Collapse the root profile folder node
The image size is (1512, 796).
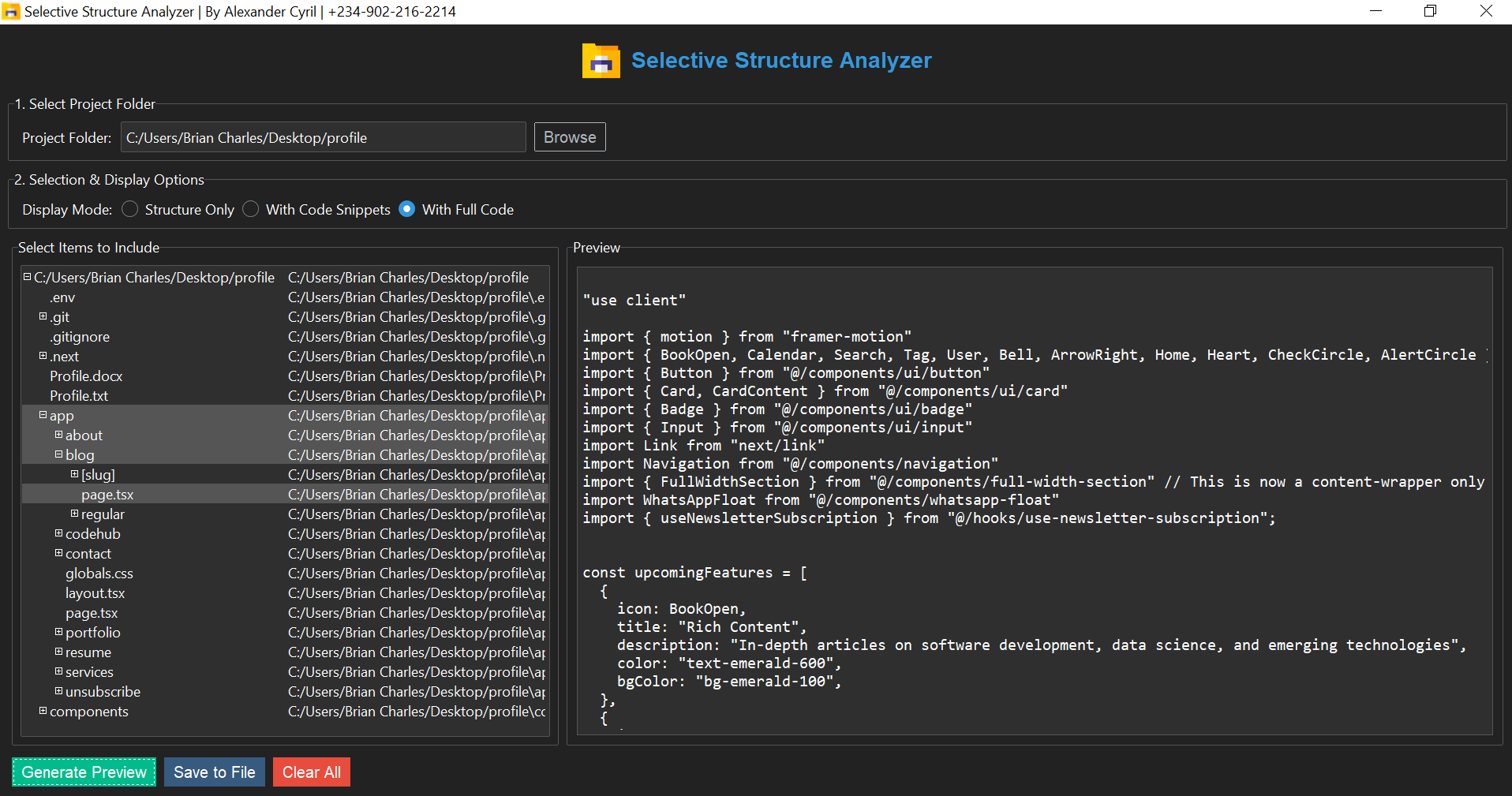click(27, 277)
